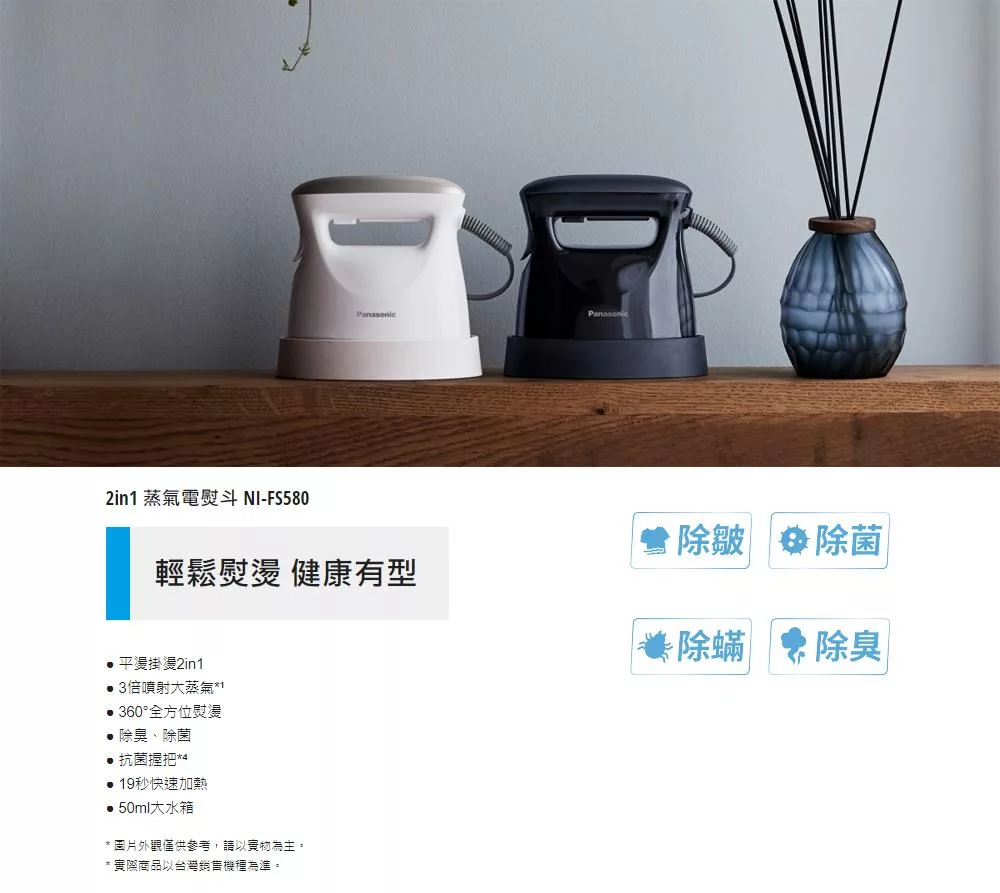Click the 360°全方位熨燙 feature bullet
Image resolution: width=1000 pixels, height=893 pixels.
coord(164,712)
